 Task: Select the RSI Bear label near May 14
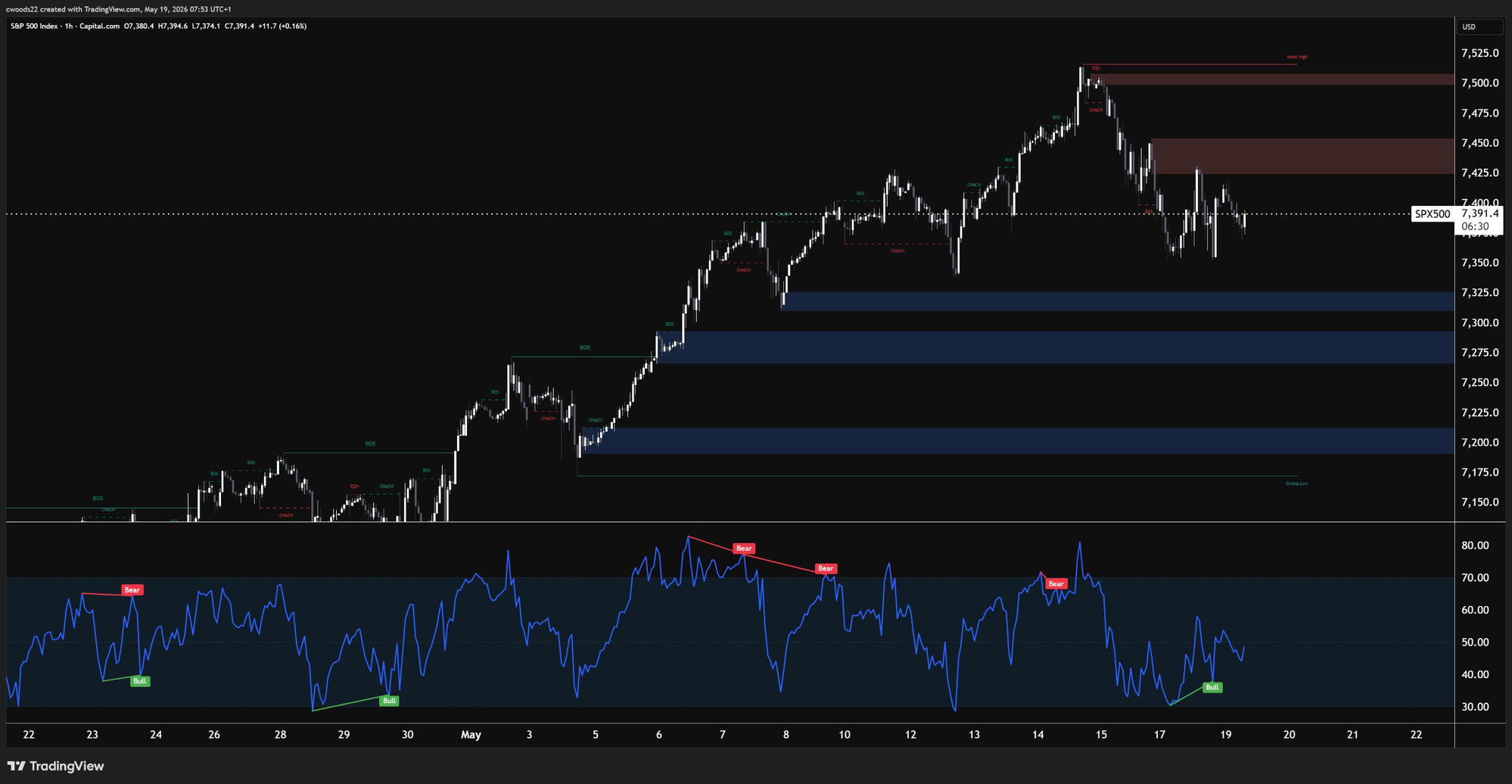point(1056,583)
